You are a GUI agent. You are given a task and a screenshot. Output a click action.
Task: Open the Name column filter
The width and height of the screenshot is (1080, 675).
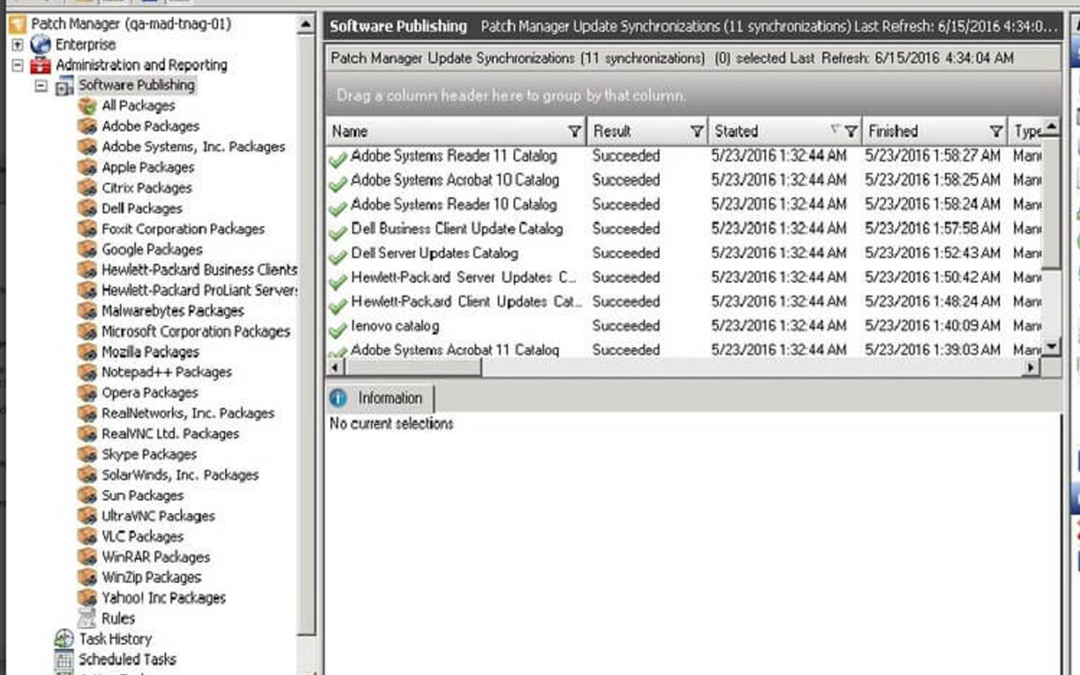pyautogui.click(x=574, y=131)
